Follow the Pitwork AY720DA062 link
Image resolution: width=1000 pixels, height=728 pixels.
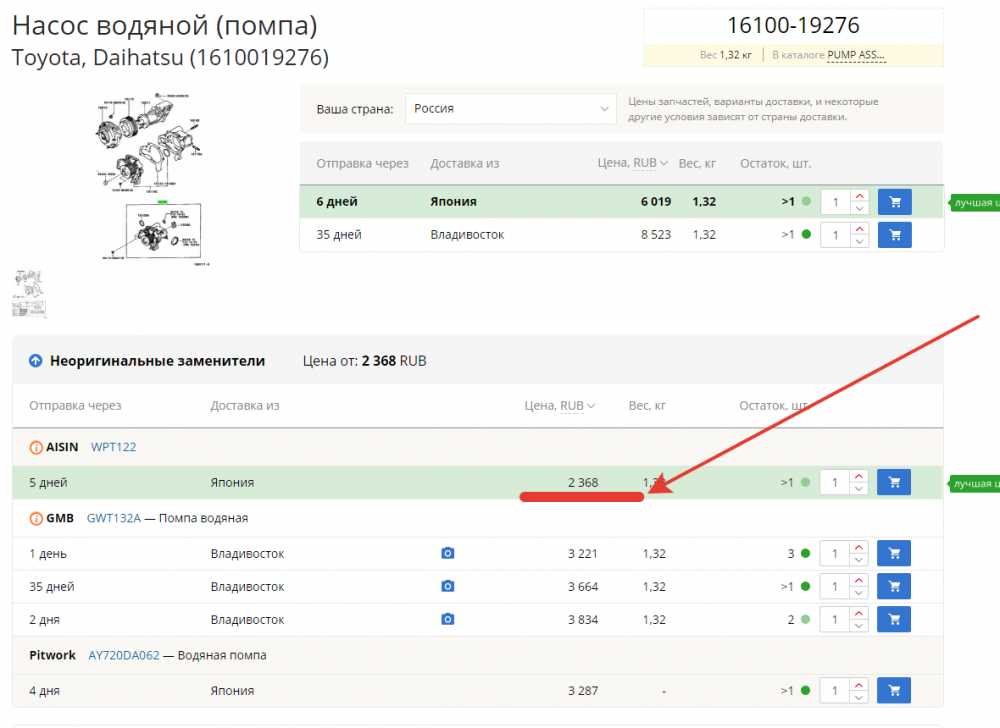[x=123, y=656]
